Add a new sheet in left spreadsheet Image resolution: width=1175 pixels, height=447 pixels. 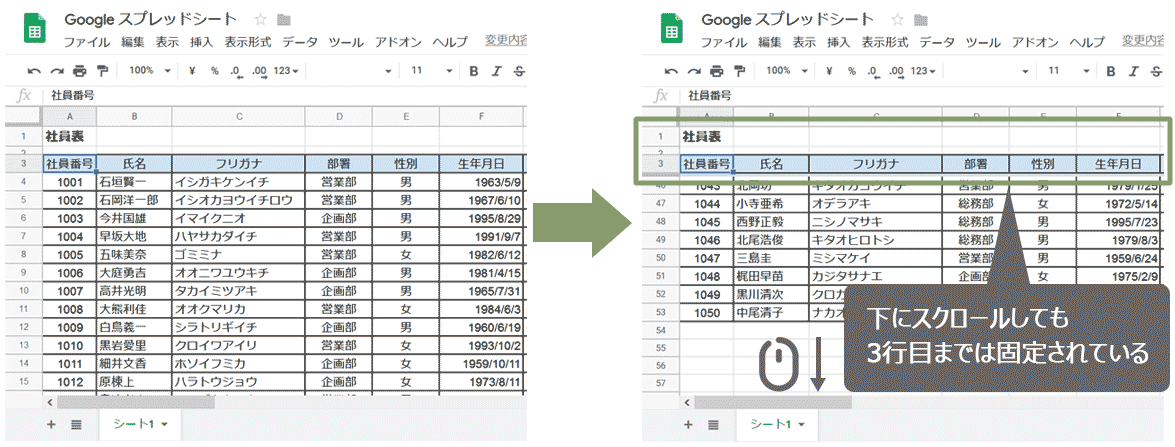pos(51,424)
